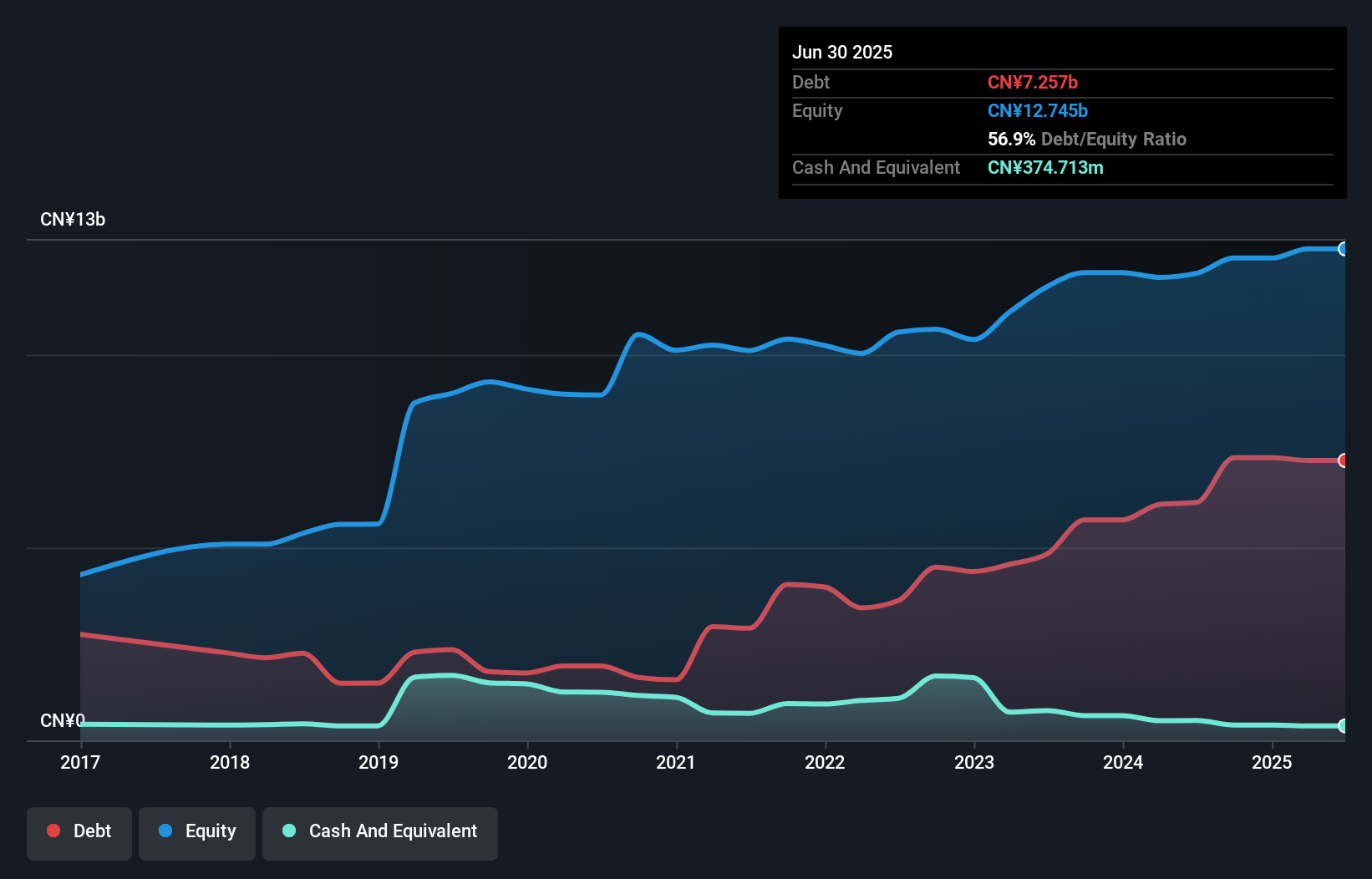This screenshot has width=1372, height=879.
Task: Select the Cash endpoint marker on the chart
Action: coord(1343,726)
